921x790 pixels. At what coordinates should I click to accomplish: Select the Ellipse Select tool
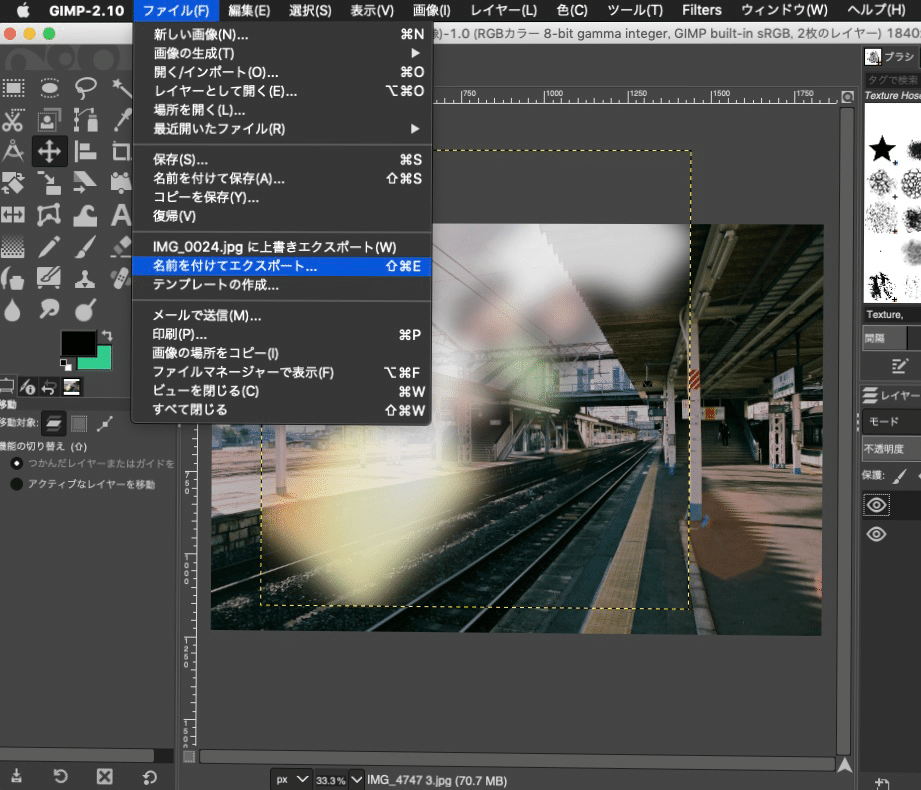tap(49, 88)
